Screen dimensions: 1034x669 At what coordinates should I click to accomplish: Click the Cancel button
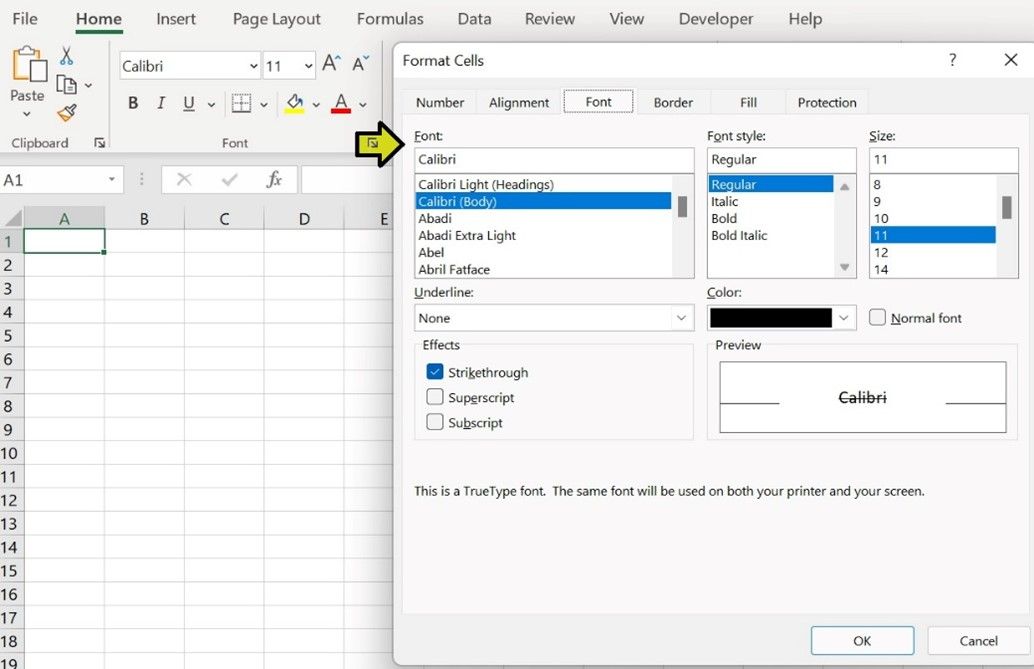coord(979,641)
